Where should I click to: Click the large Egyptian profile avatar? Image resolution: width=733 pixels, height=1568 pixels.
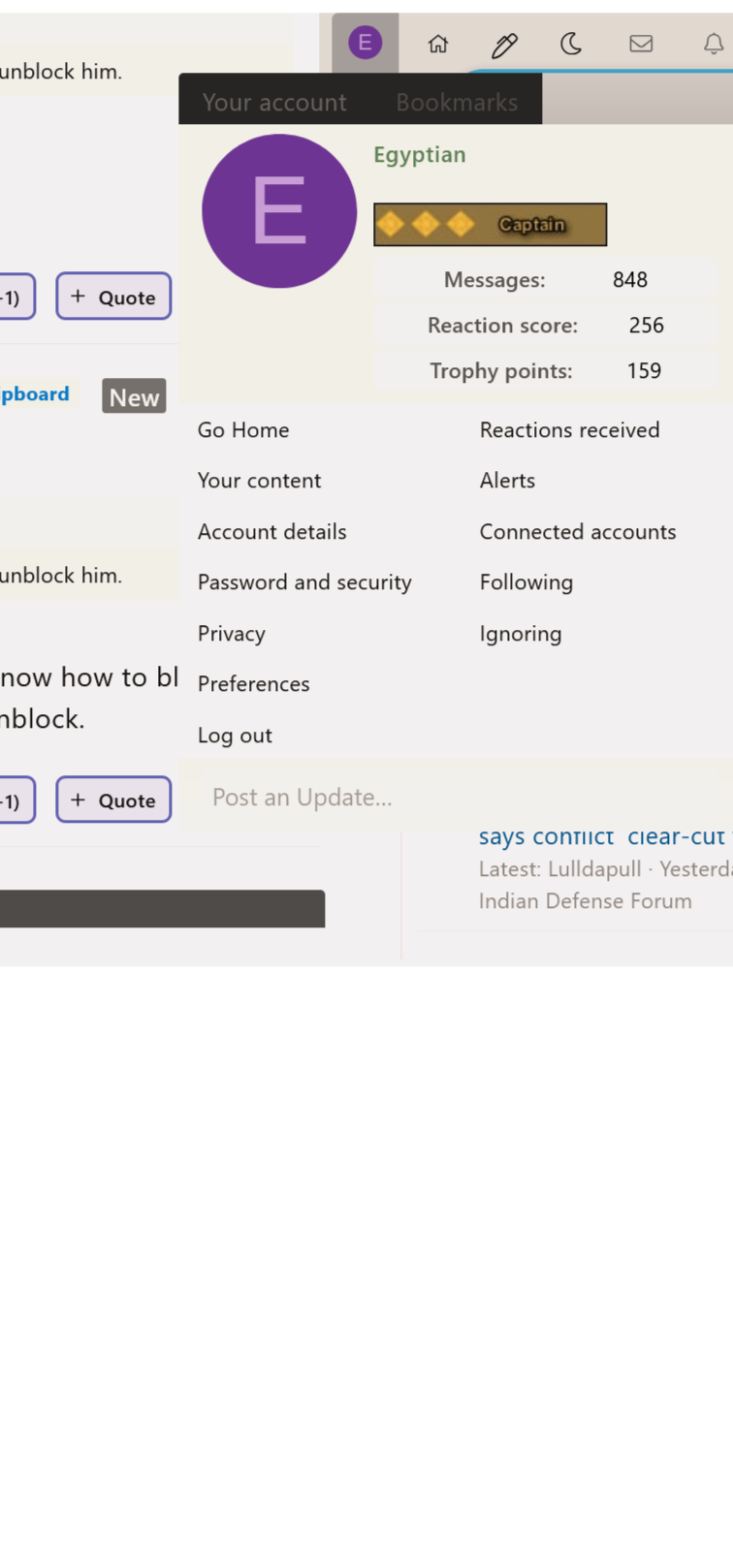(x=279, y=211)
